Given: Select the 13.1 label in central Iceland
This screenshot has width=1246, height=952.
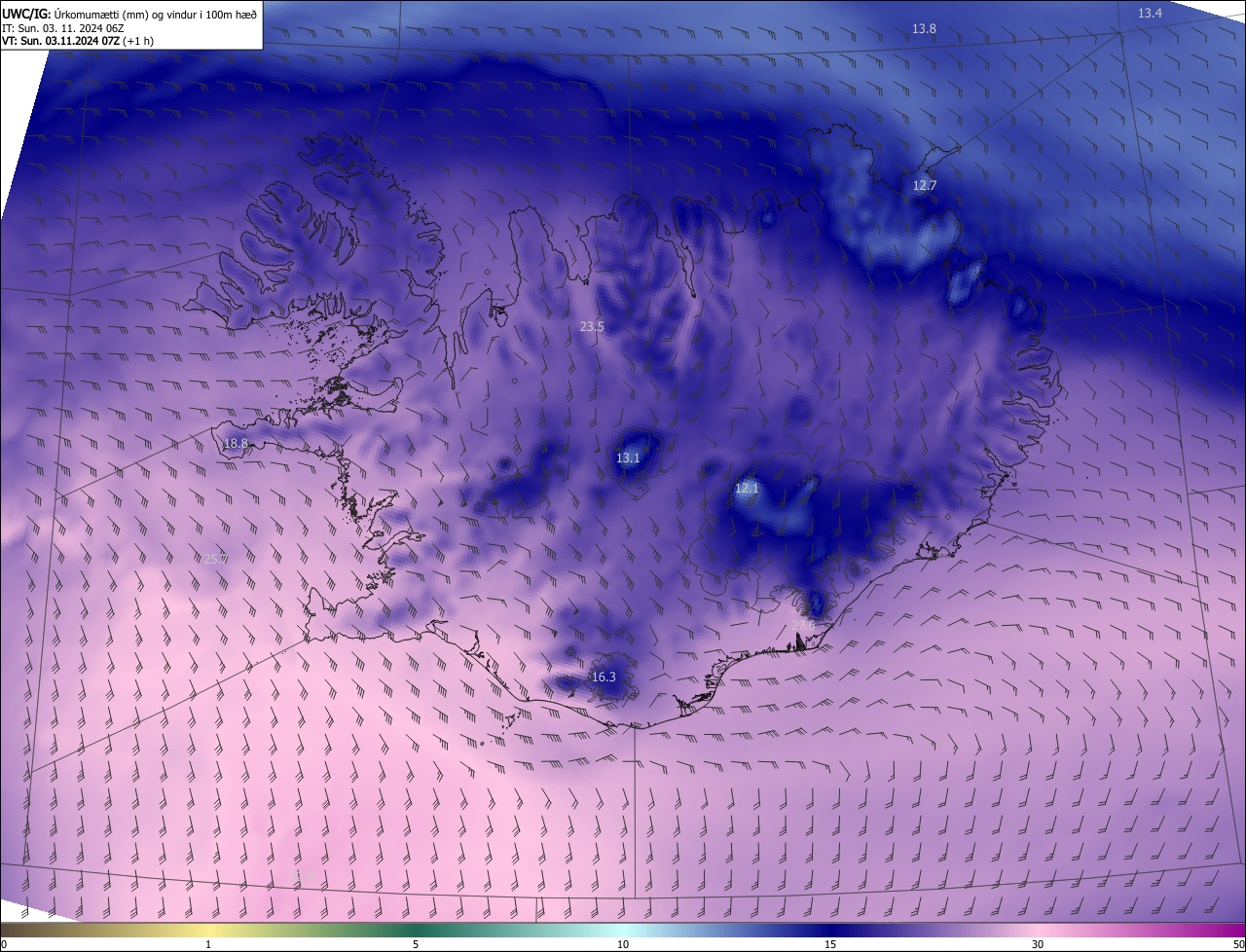Looking at the screenshot, I should click(628, 458).
